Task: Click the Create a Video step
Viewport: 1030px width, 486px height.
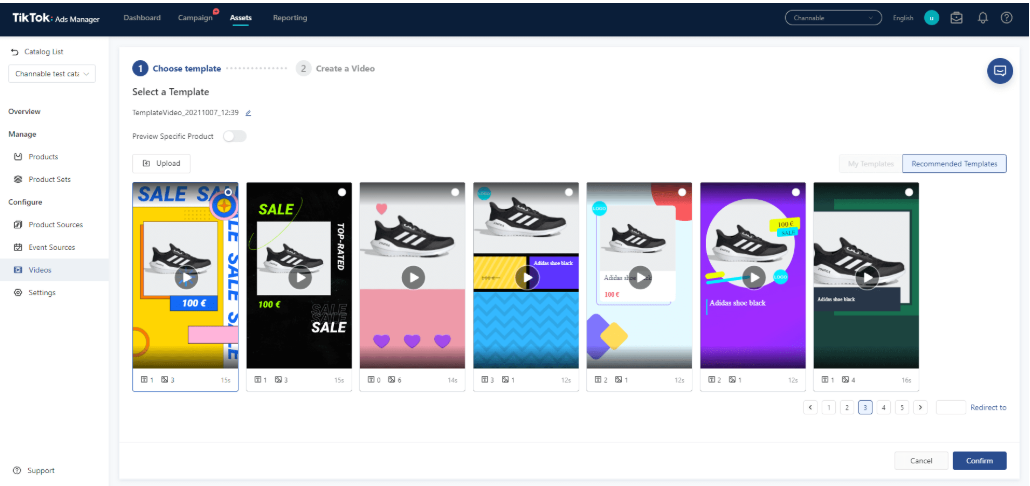Action: pyautogui.click(x=335, y=68)
